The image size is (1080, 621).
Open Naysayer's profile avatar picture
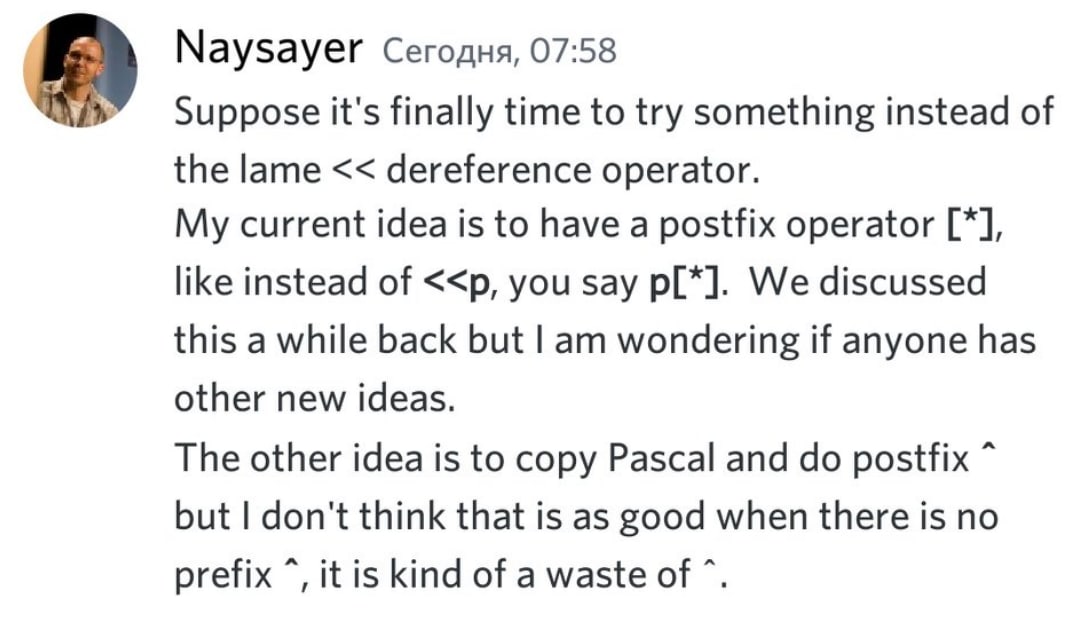pyautogui.click(x=80, y=70)
